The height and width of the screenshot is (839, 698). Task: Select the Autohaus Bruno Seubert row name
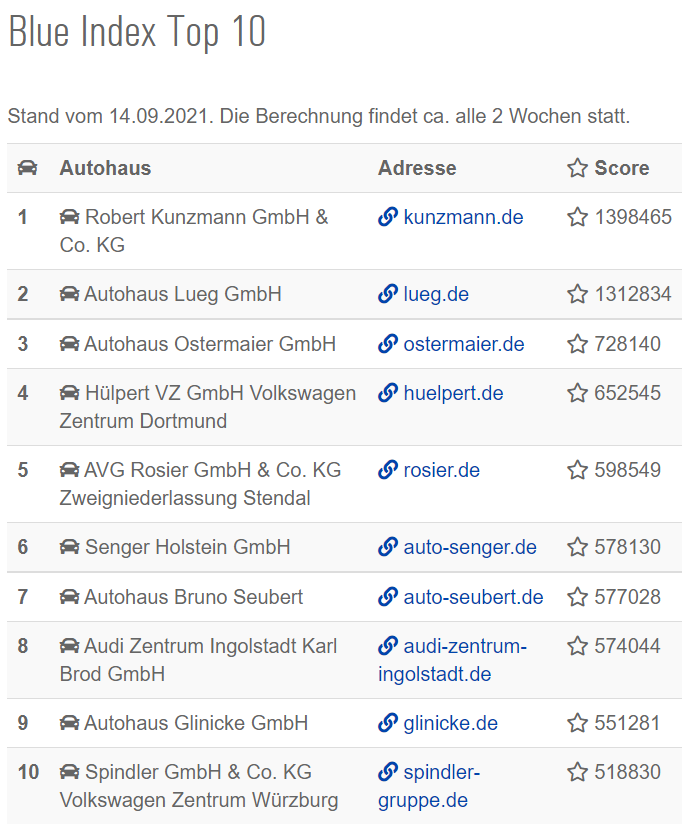(x=193, y=597)
